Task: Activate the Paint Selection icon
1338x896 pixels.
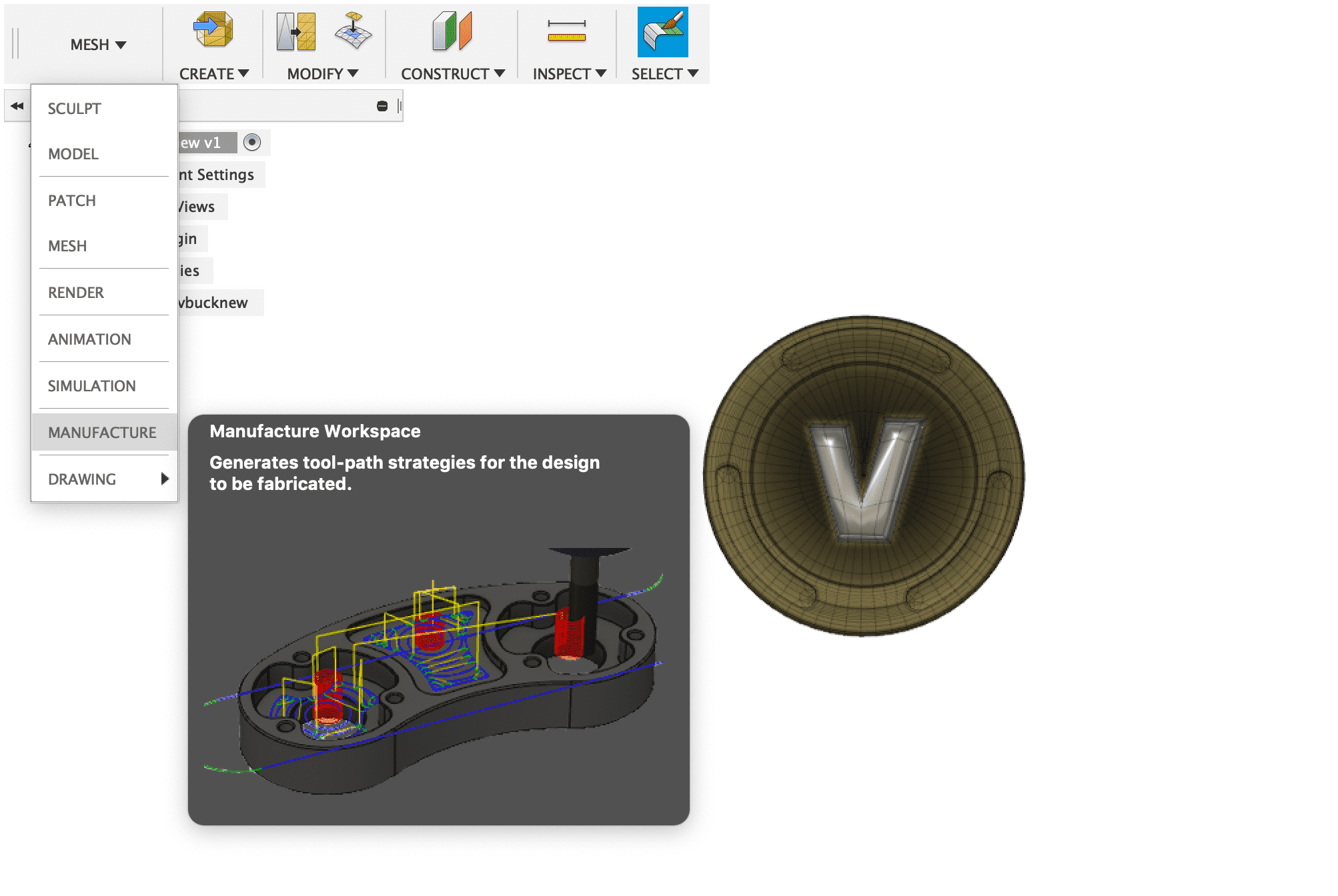Action: (662, 32)
